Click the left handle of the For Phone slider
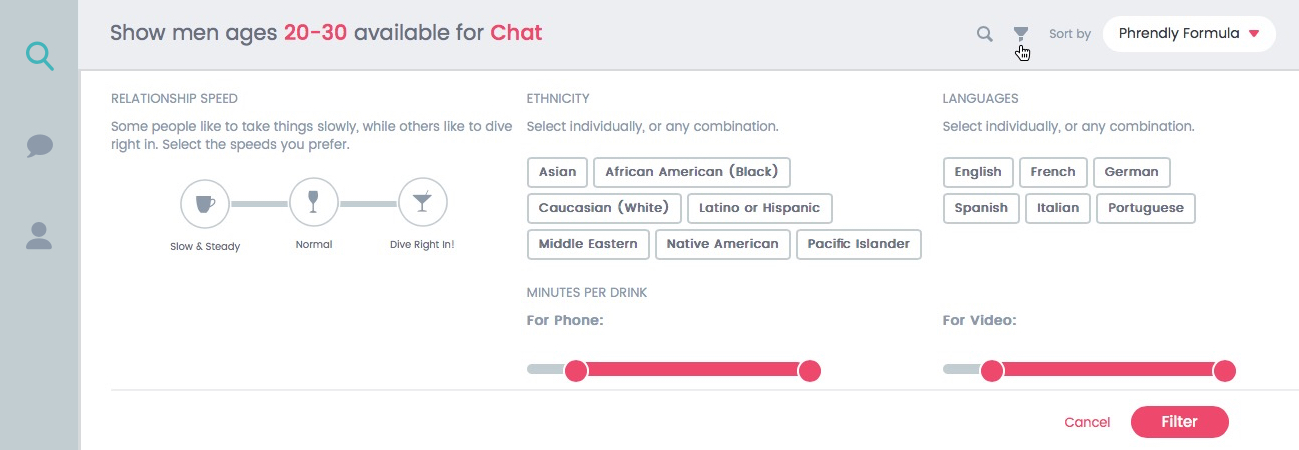Screen dimensions: 1299x450 pos(576,371)
